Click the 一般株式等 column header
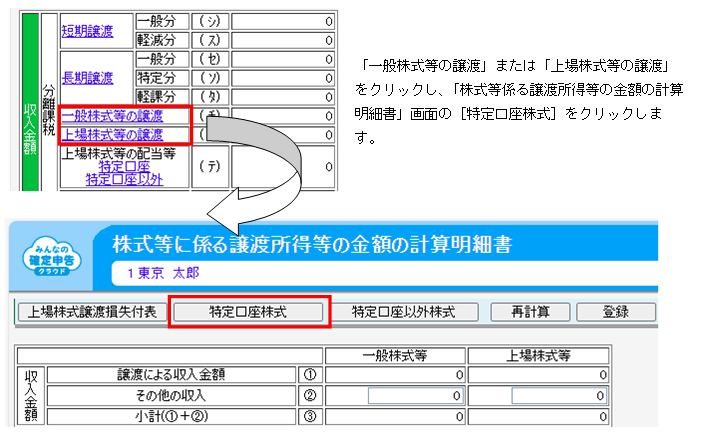 click(395, 355)
